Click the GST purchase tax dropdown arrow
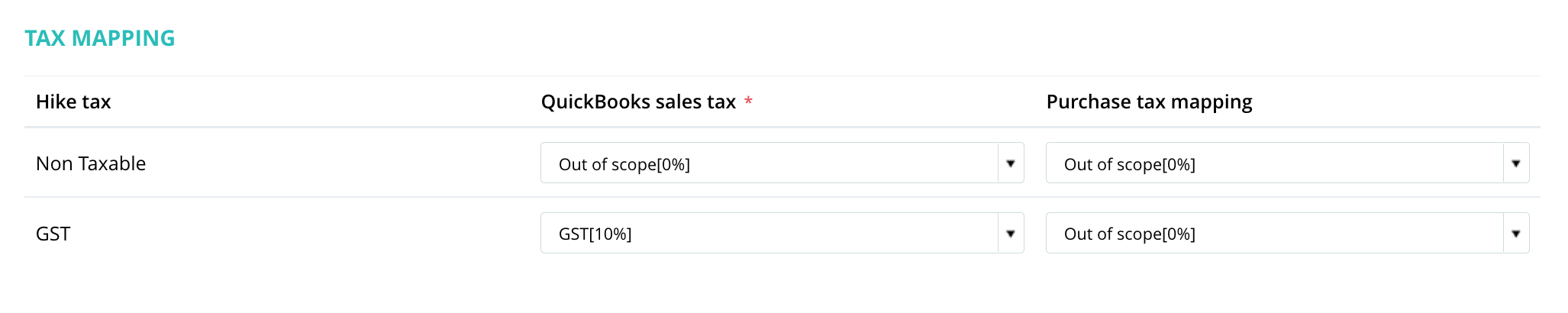The height and width of the screenshot is (313, 1568). click(1515, 234)
